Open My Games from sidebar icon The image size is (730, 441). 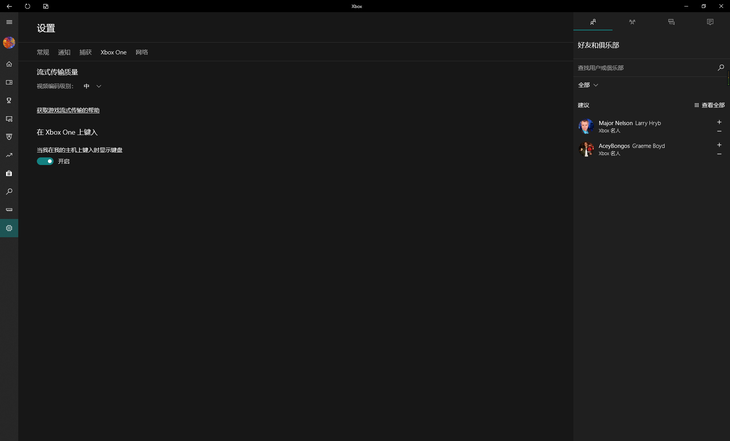coord(9,82)
